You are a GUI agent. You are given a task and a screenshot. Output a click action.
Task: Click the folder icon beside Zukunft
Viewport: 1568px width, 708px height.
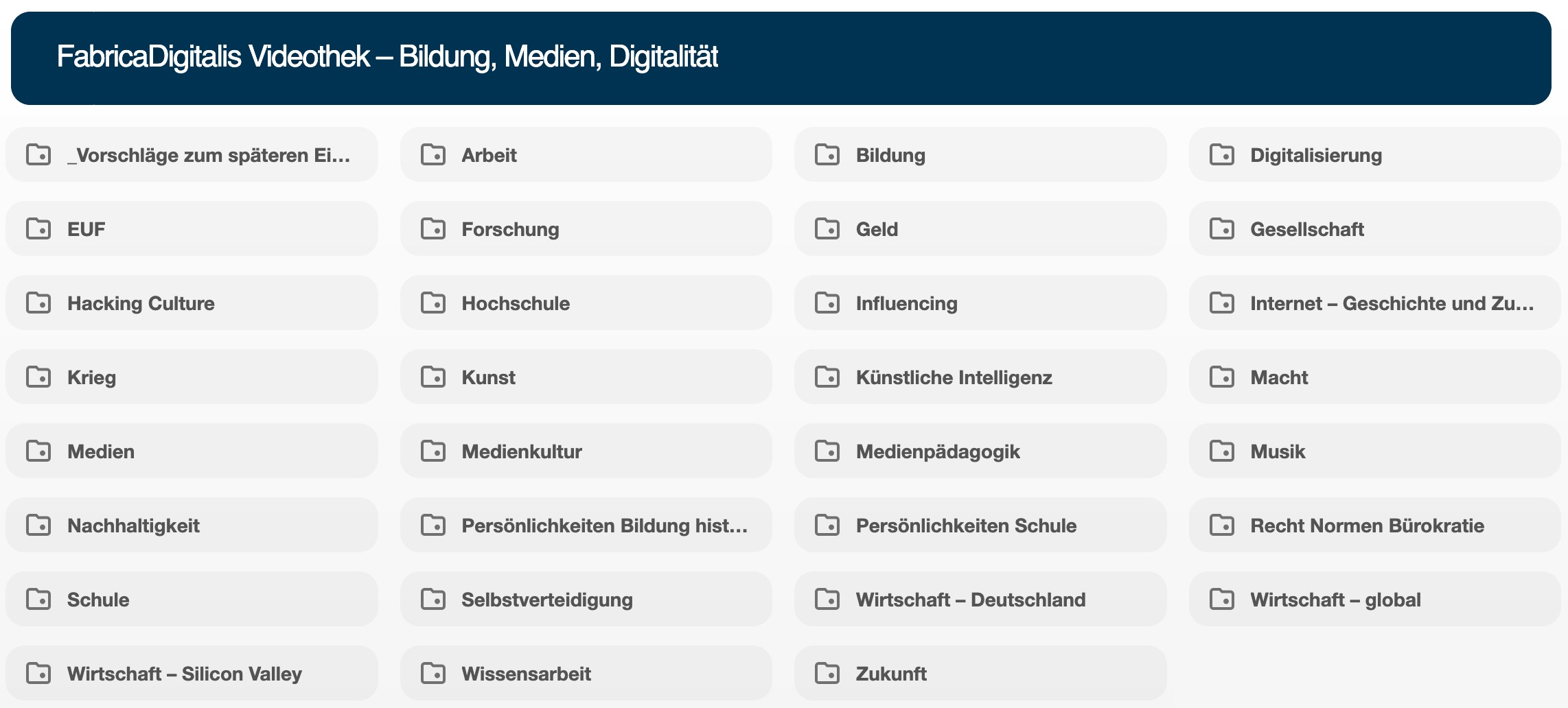(827, 673)
